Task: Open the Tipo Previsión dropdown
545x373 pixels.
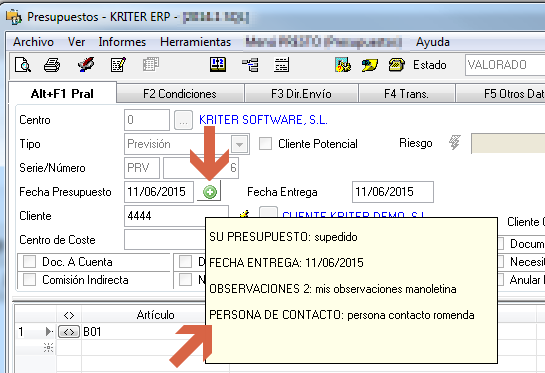Action: [240, 144]
